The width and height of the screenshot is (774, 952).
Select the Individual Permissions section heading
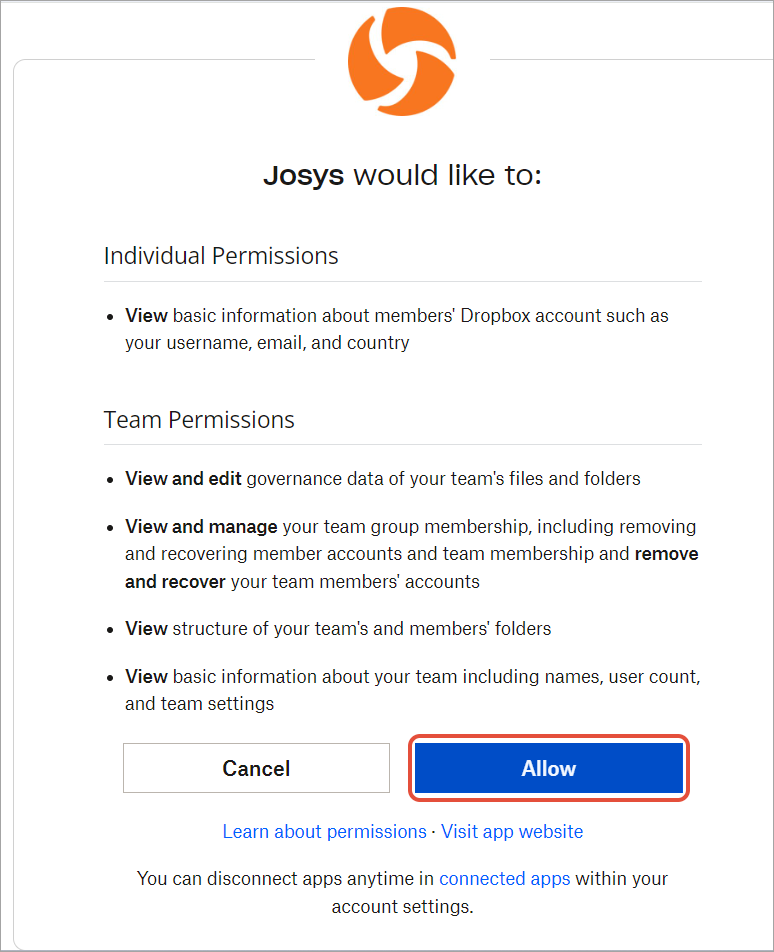coord(220,256)
